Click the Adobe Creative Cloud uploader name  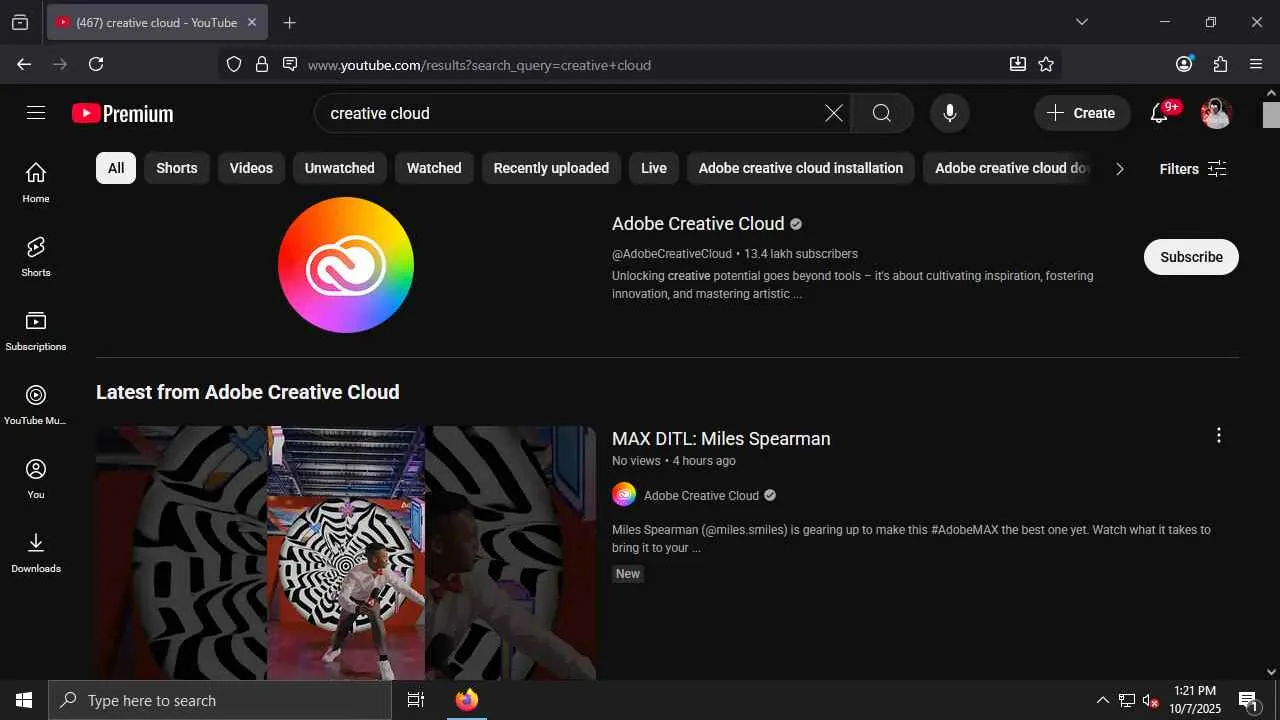[701, 496]
